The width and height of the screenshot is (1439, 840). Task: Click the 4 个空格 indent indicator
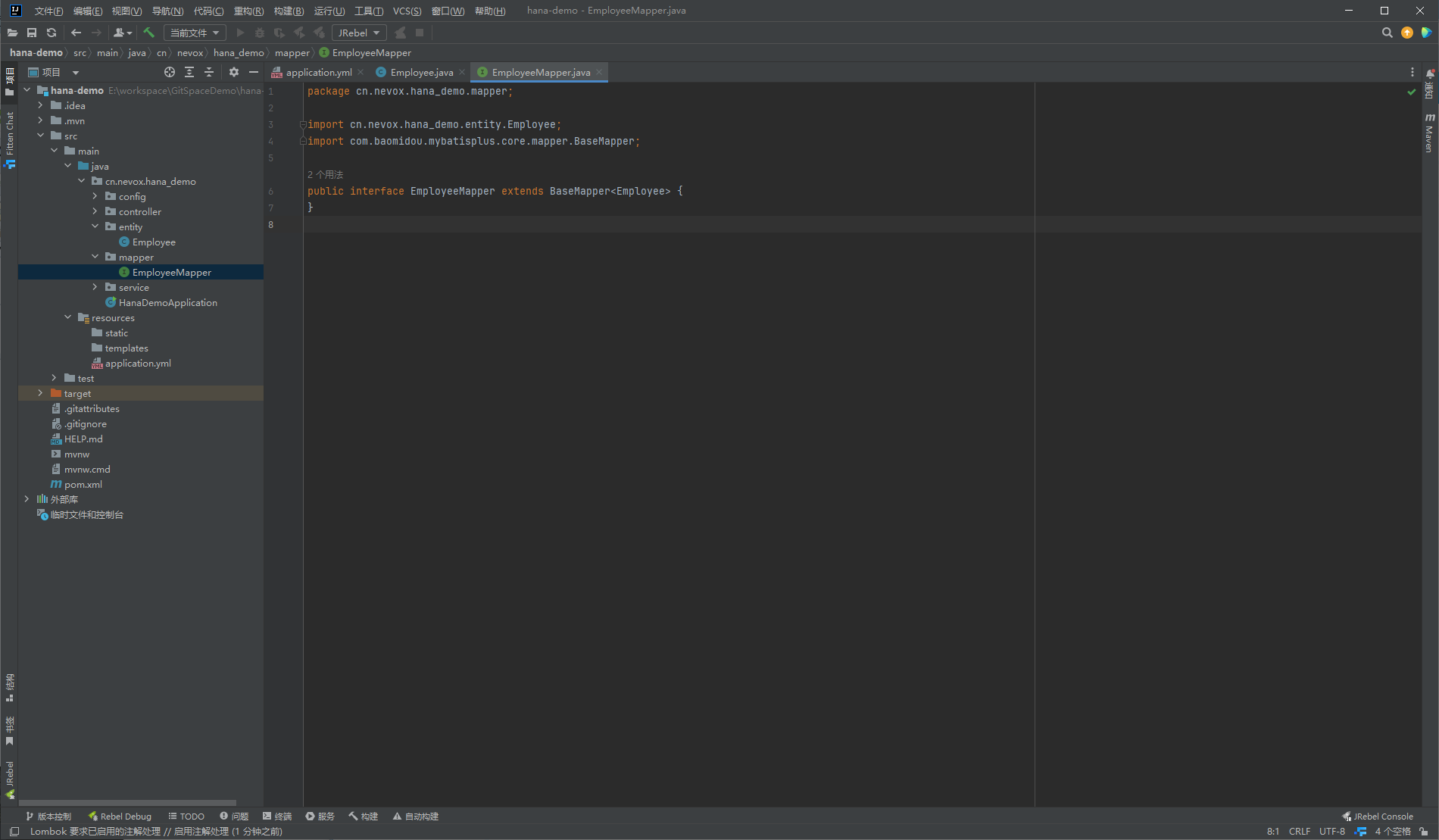coord(1393,831)
